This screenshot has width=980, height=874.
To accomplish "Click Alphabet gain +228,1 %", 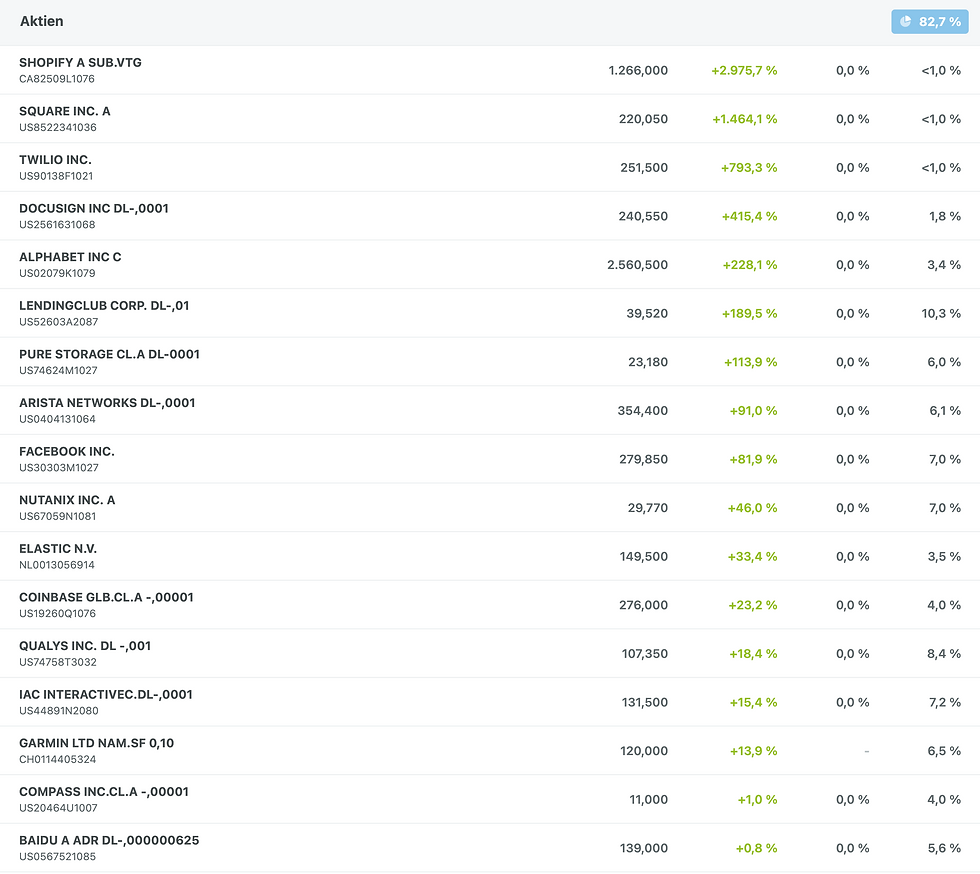I will click(750, 264).
